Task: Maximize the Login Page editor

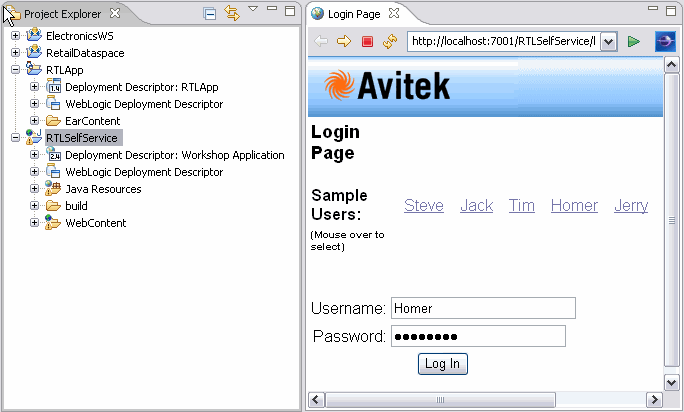Action: point(671,10)
